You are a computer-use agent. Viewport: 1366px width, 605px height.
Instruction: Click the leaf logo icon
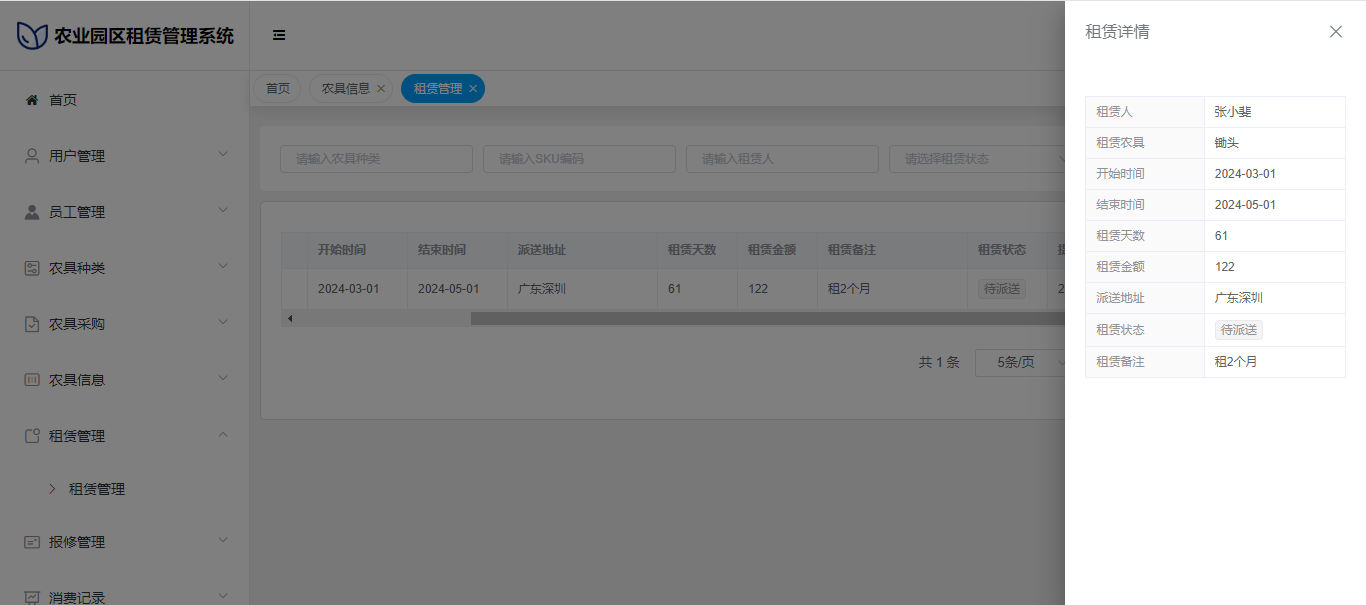(x=32, y=36)
